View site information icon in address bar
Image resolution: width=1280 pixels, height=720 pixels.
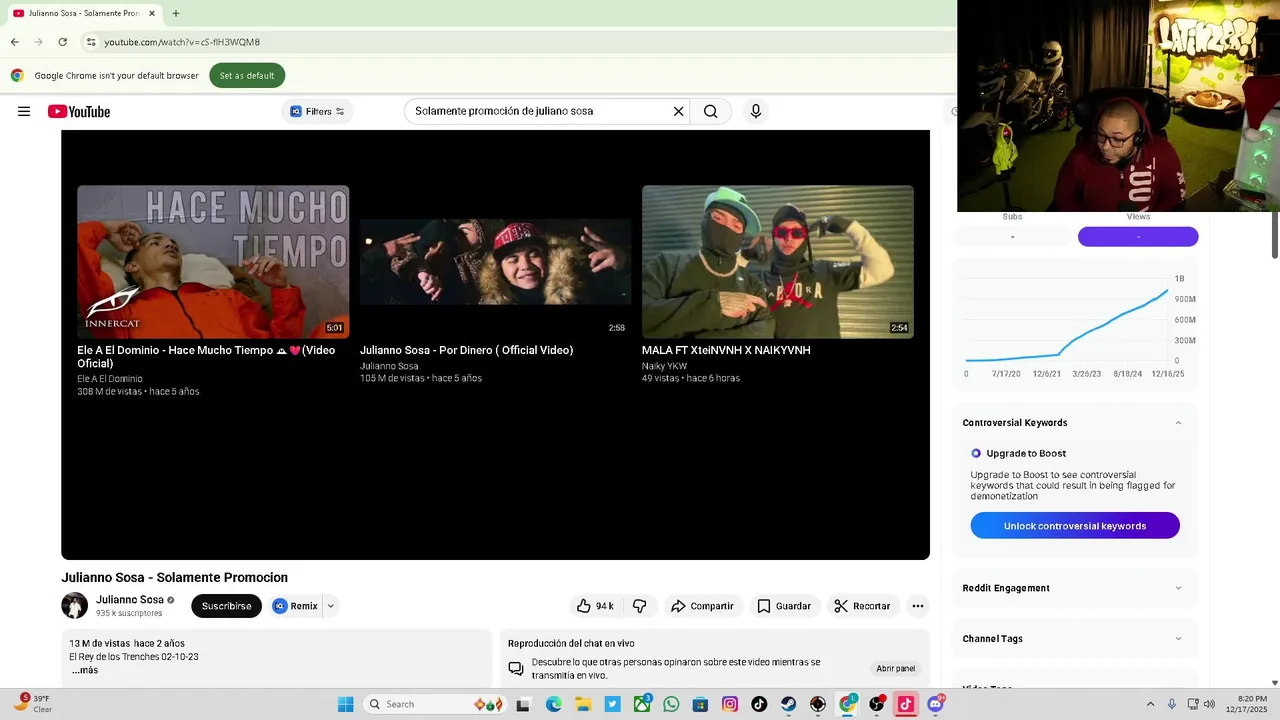click(91, 42)
